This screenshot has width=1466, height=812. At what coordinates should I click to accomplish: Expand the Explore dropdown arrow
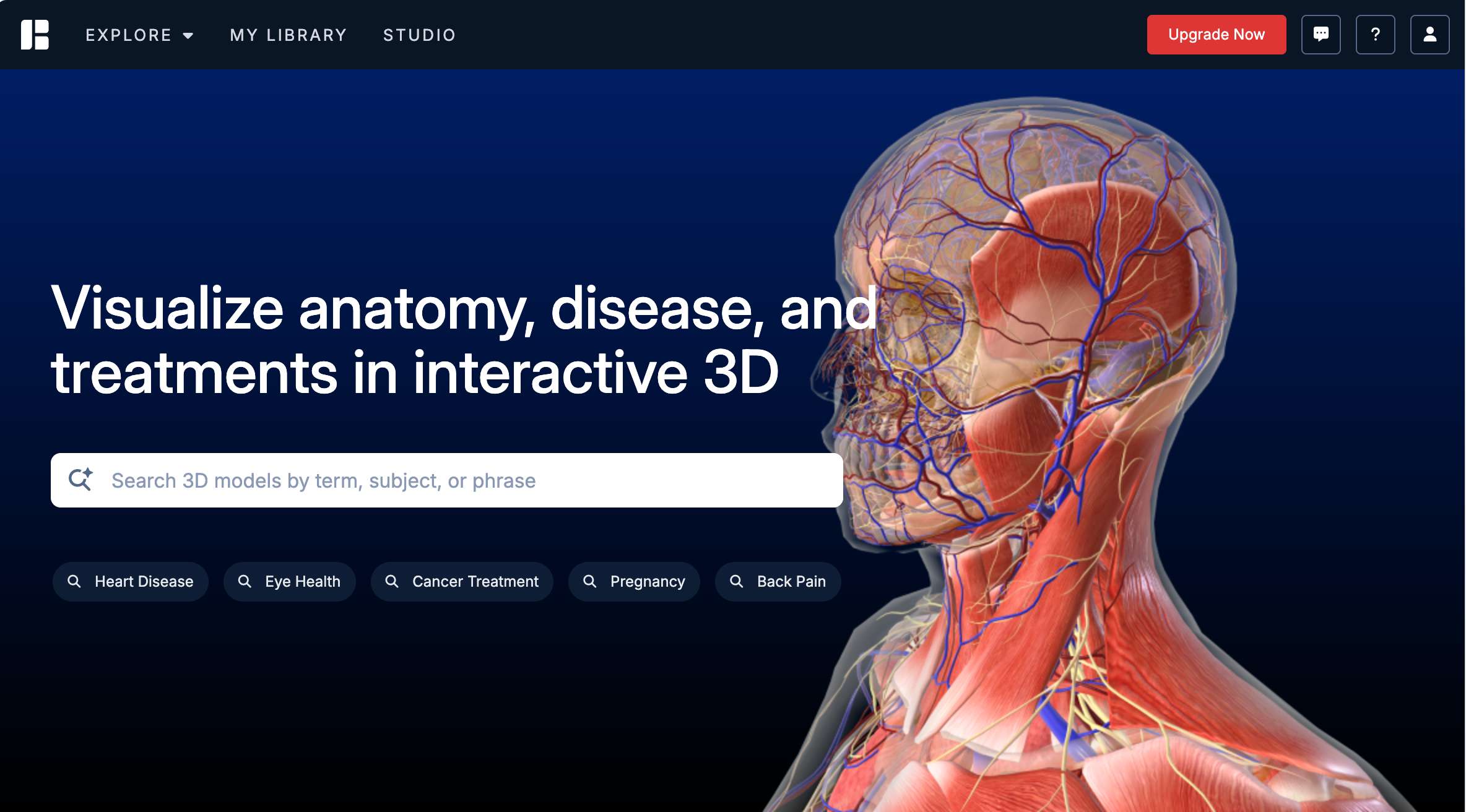[188, 36]
